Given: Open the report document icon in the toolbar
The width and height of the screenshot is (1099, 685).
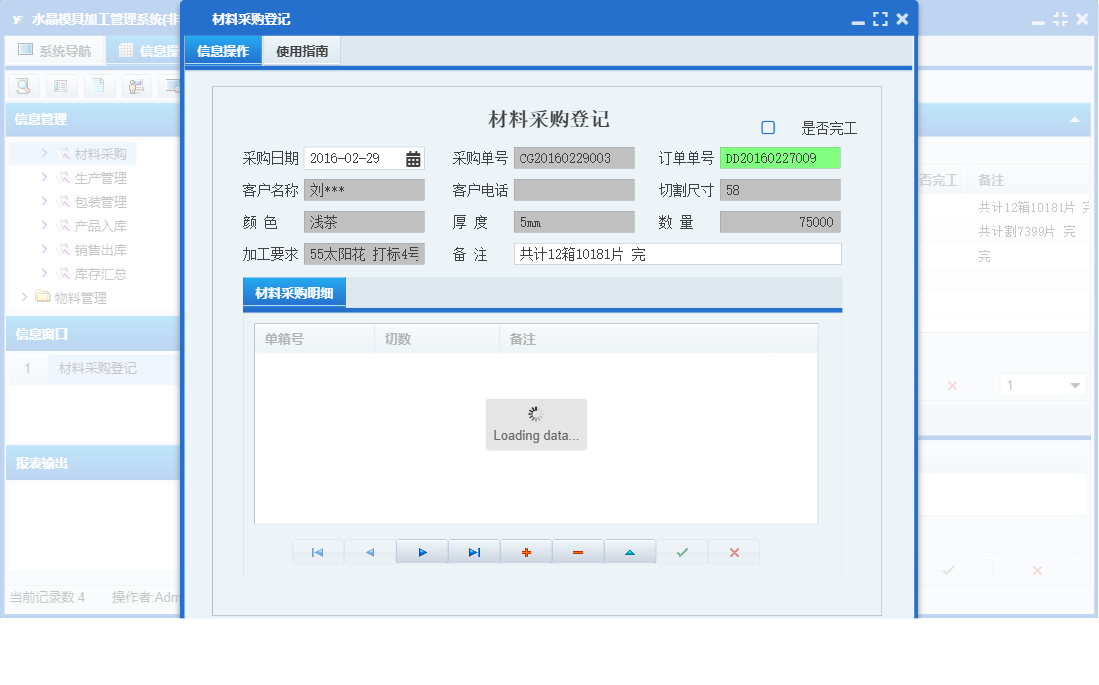Looking at the screenshot, I should click(x=100, y=86).
